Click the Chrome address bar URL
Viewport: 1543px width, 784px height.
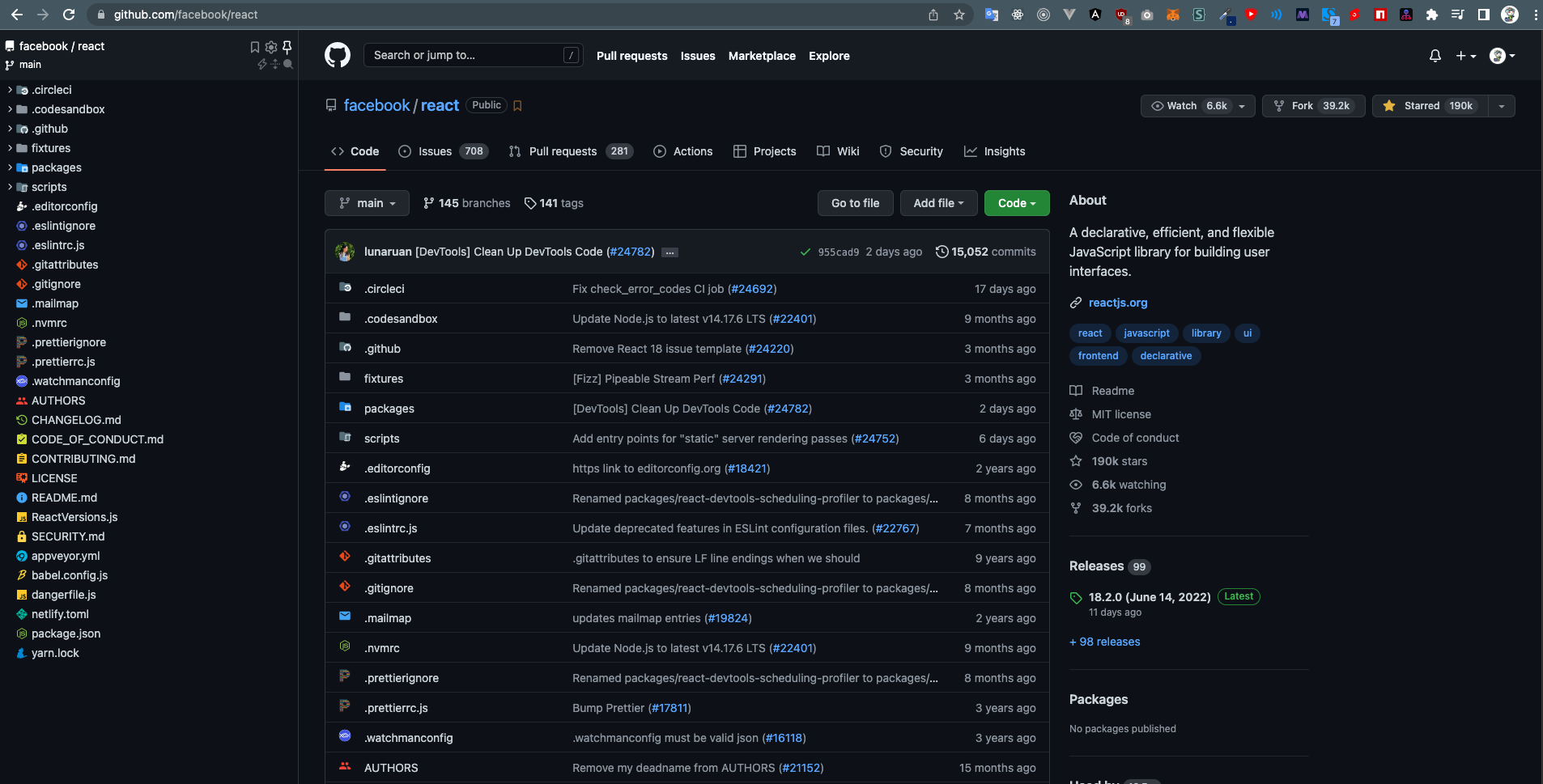185,15
